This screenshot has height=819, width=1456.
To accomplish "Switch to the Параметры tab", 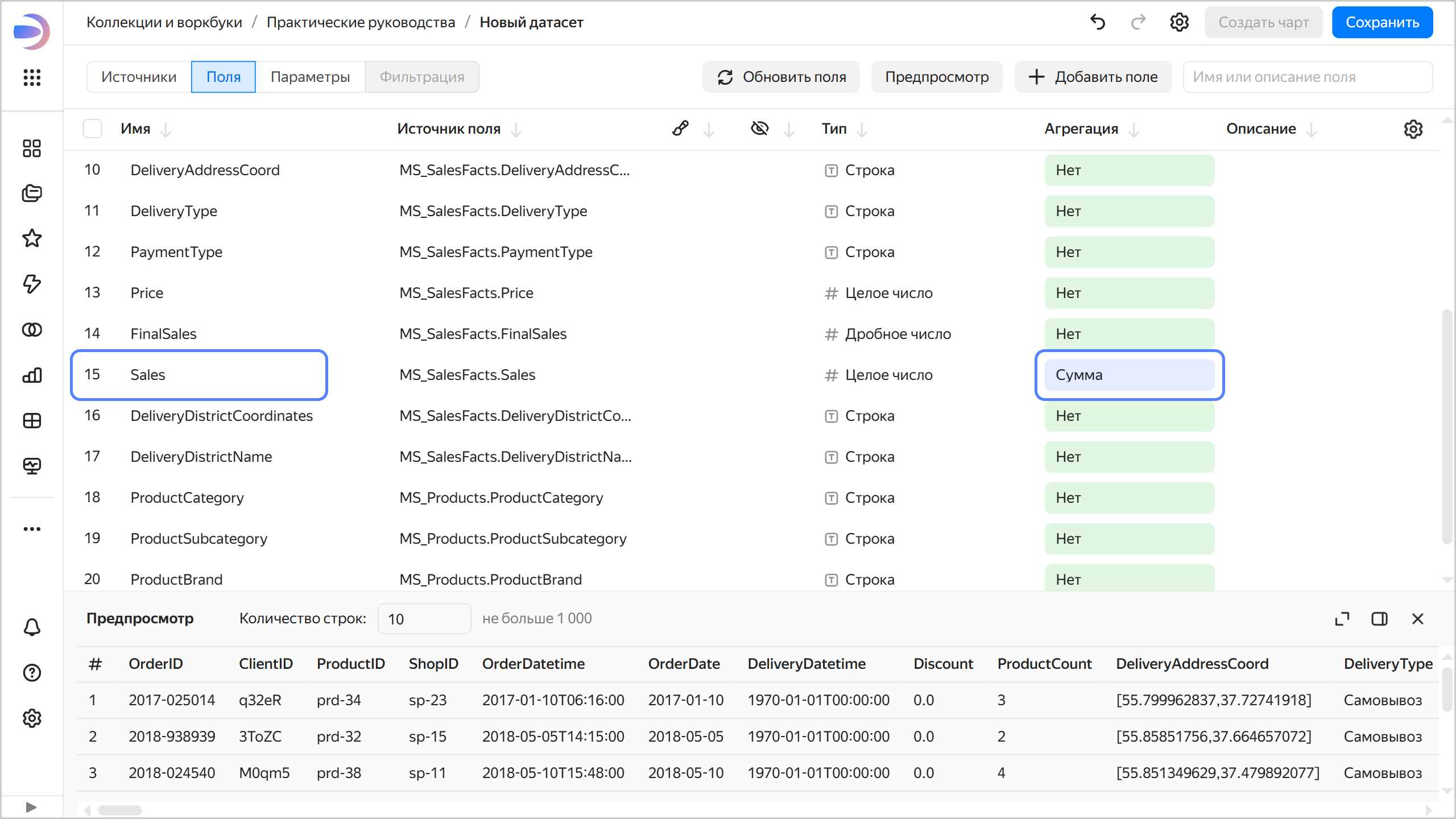I will tap(310, 77).
